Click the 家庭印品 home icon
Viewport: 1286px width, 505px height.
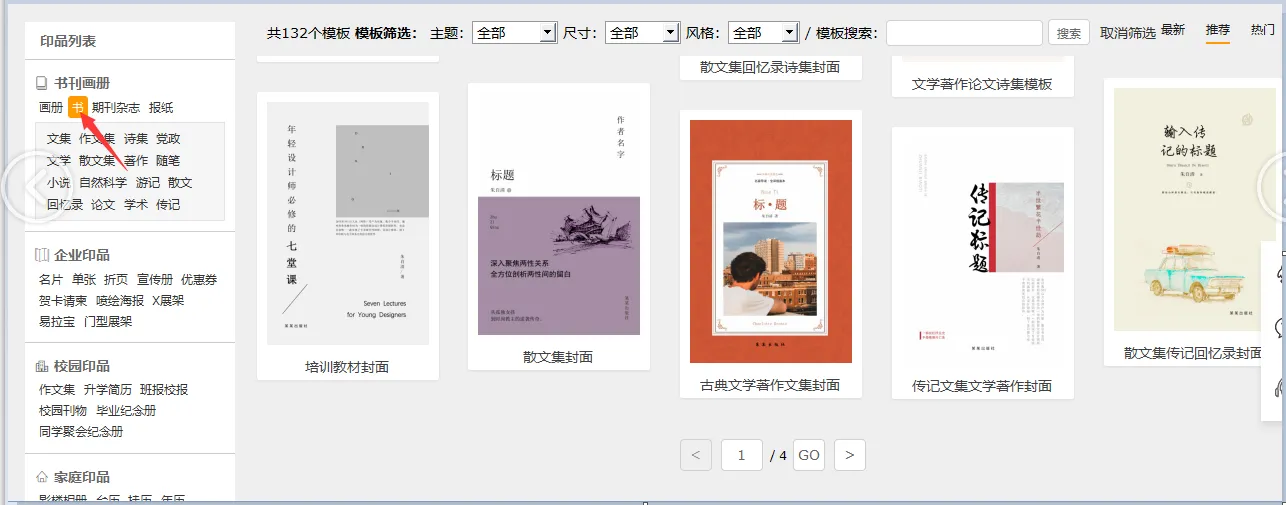pyautogui.click(x=42, y=477)
